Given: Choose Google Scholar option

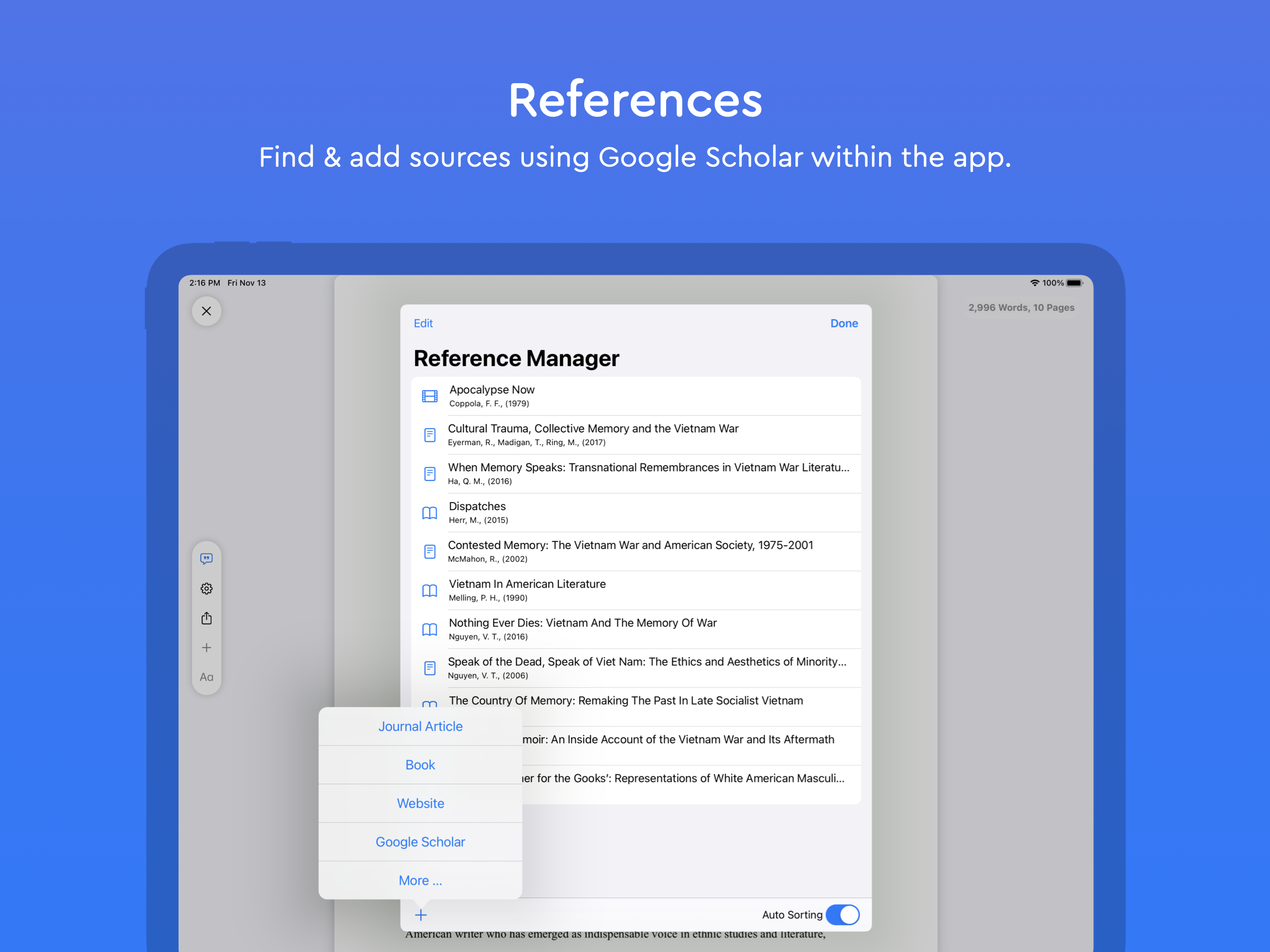Looking at the screenshot, I should tap(420, 842).
